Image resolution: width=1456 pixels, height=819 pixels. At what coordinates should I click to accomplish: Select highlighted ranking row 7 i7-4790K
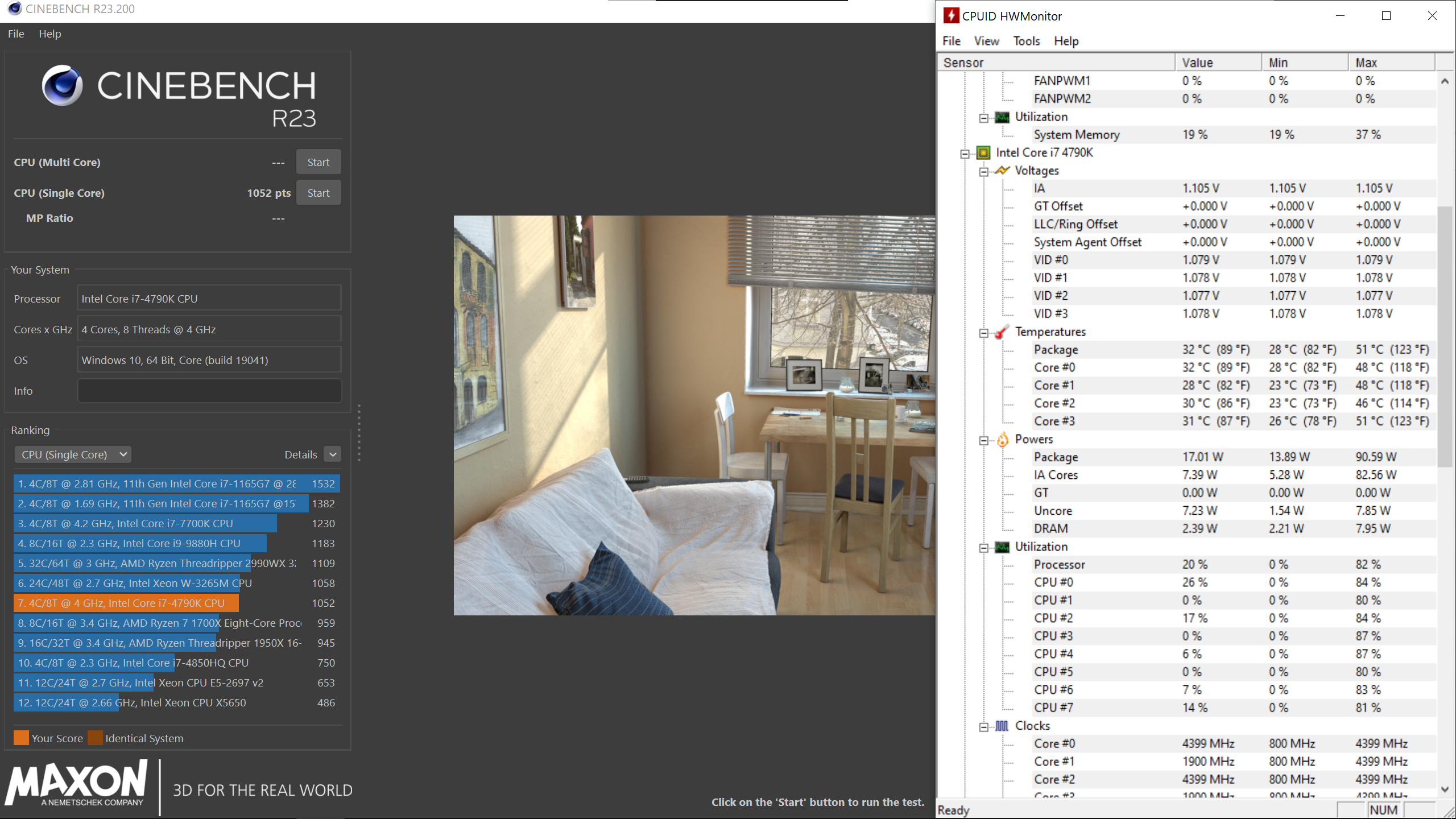(177, 603)
